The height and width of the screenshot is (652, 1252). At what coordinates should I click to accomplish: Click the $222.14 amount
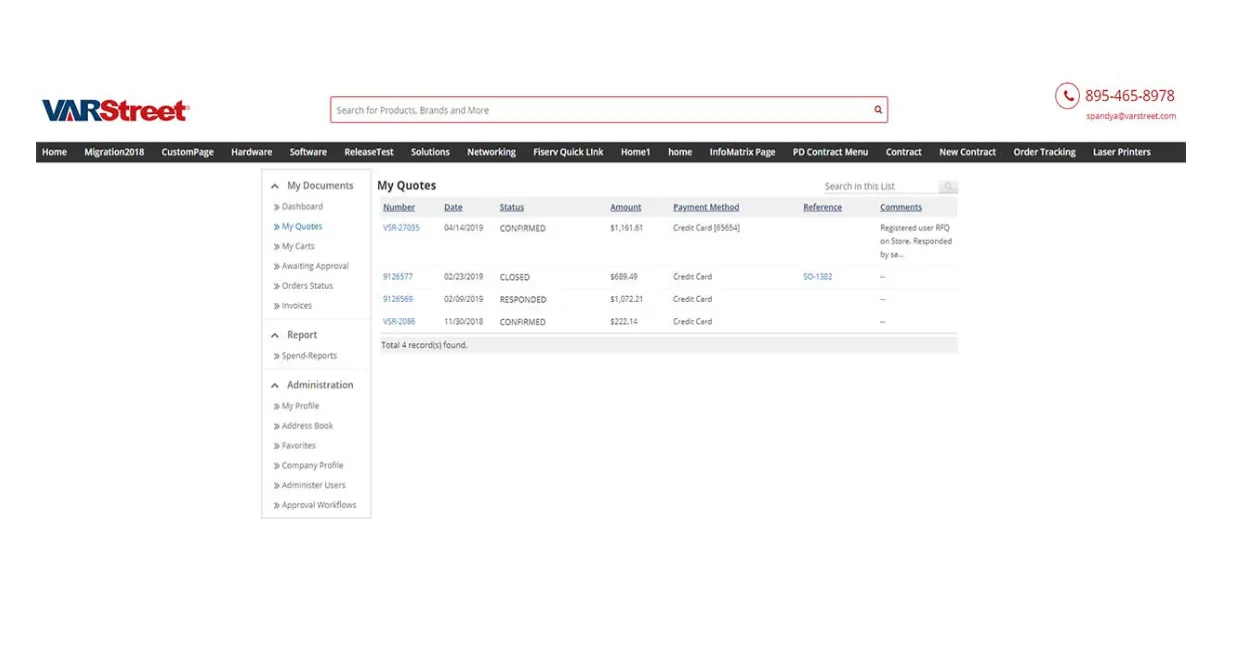pos(624,322)
